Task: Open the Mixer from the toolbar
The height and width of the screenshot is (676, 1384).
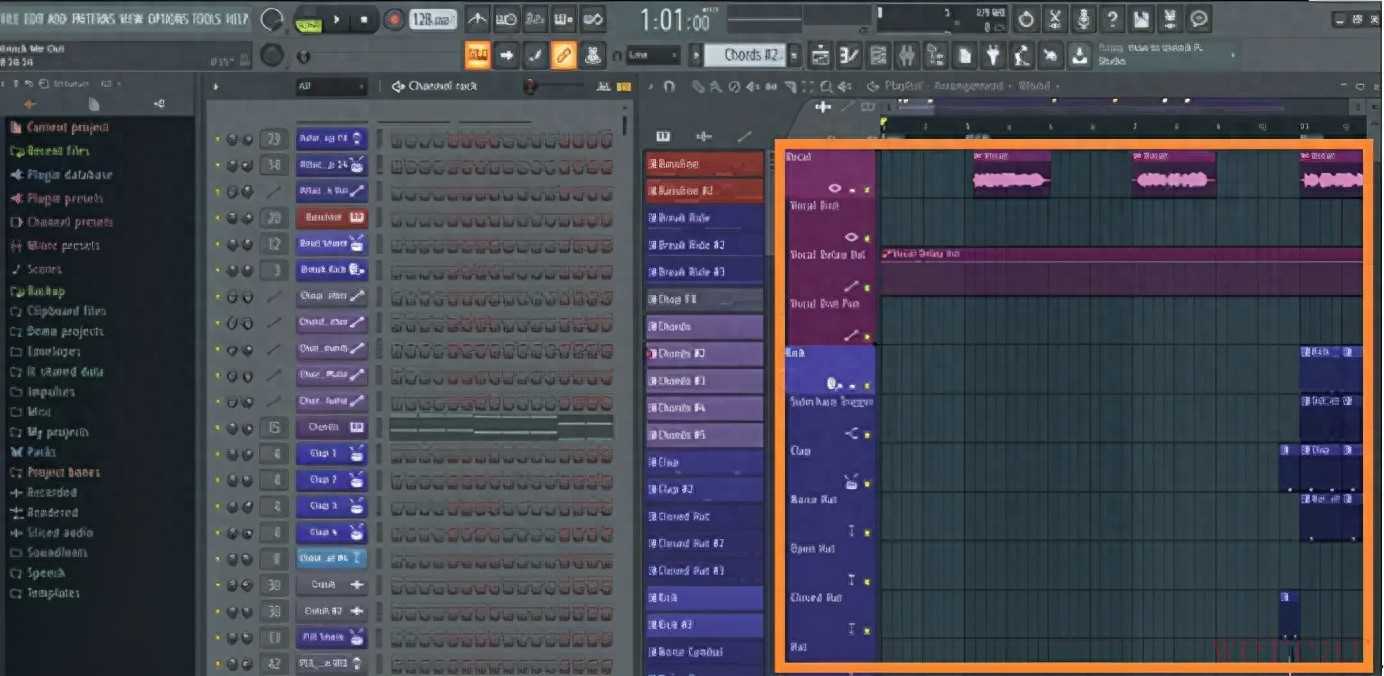Action: click(907, 55)
